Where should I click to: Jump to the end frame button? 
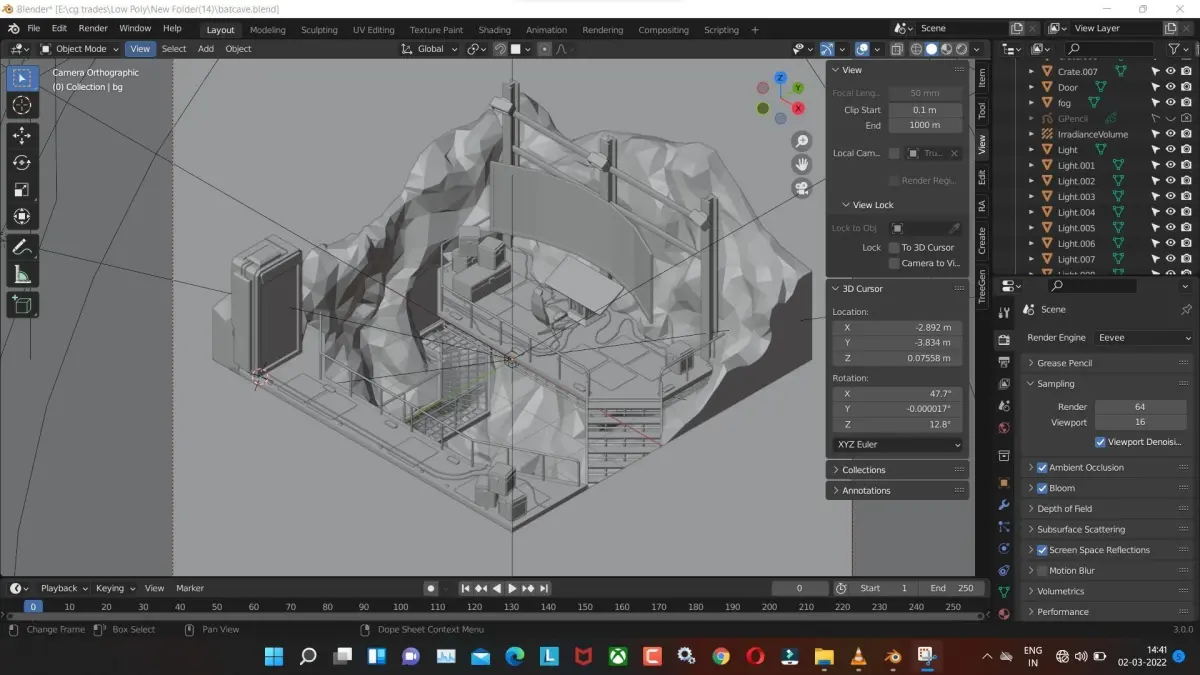pyautogui.click(x=544, y=588)
